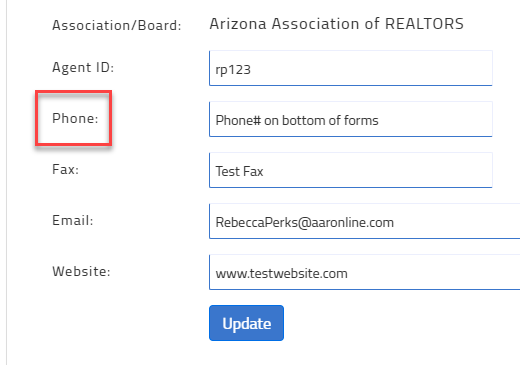Screen dimensions: 520x365
Task: Click Arizona Association of REALTORS text
Action: click(x=337, y=24)
